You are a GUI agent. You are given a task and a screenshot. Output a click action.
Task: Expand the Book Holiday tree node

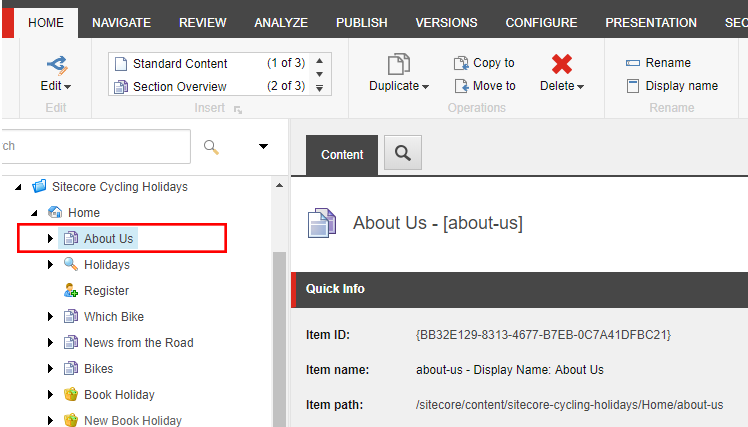click(x=50, y=395)
